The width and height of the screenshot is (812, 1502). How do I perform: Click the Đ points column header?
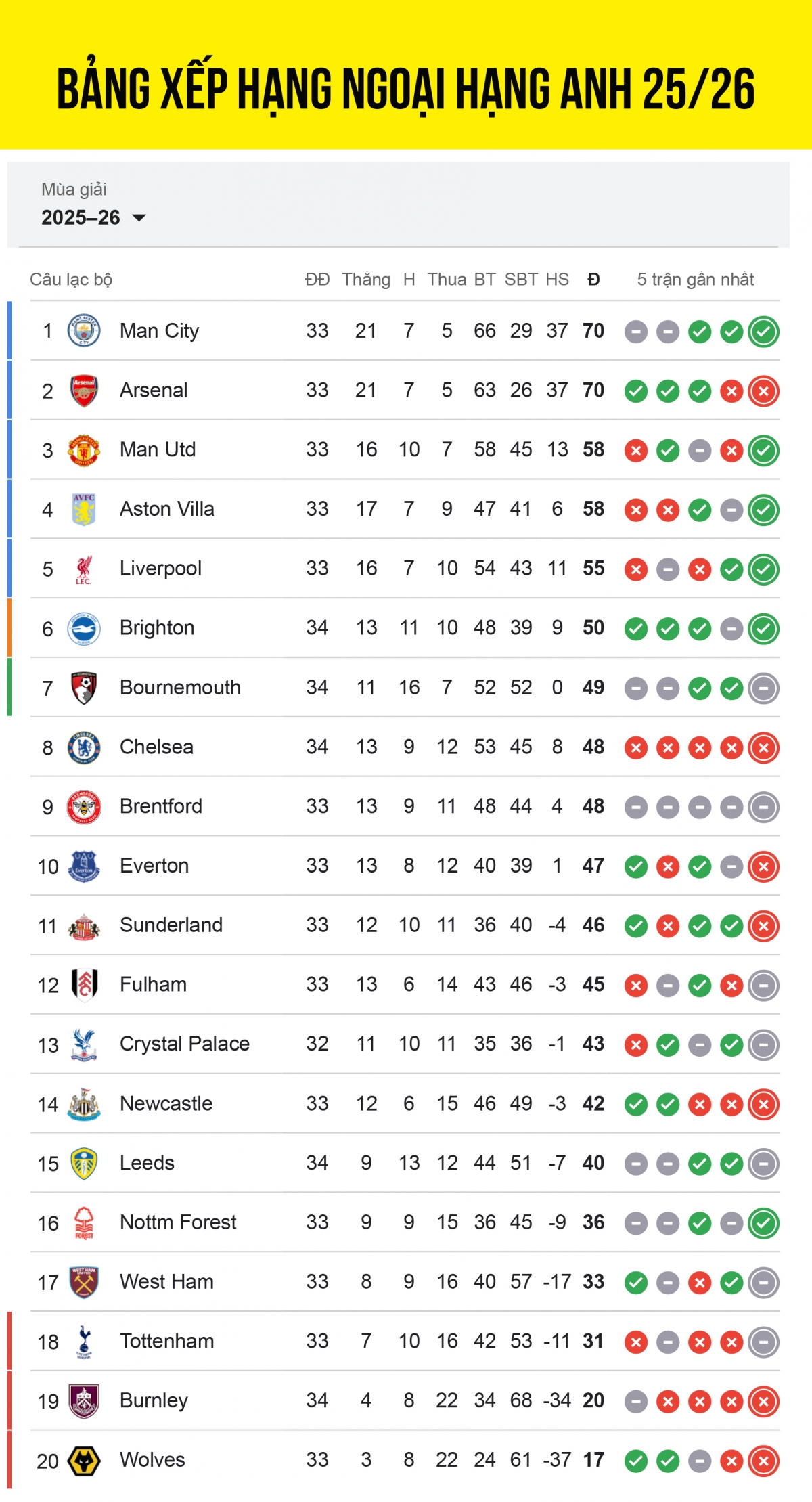point(593,279)
